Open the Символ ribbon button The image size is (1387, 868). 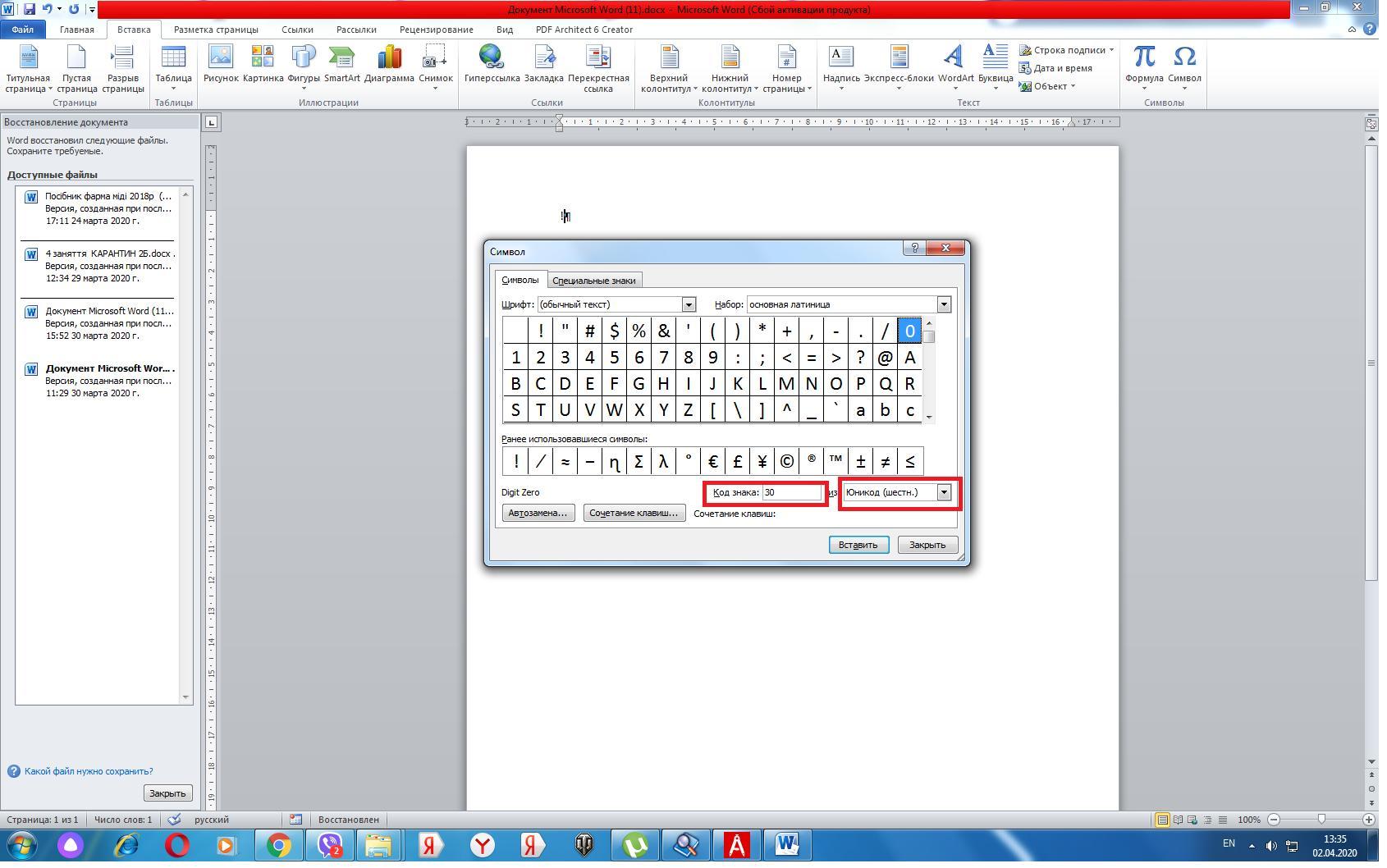pos(1184,69)
